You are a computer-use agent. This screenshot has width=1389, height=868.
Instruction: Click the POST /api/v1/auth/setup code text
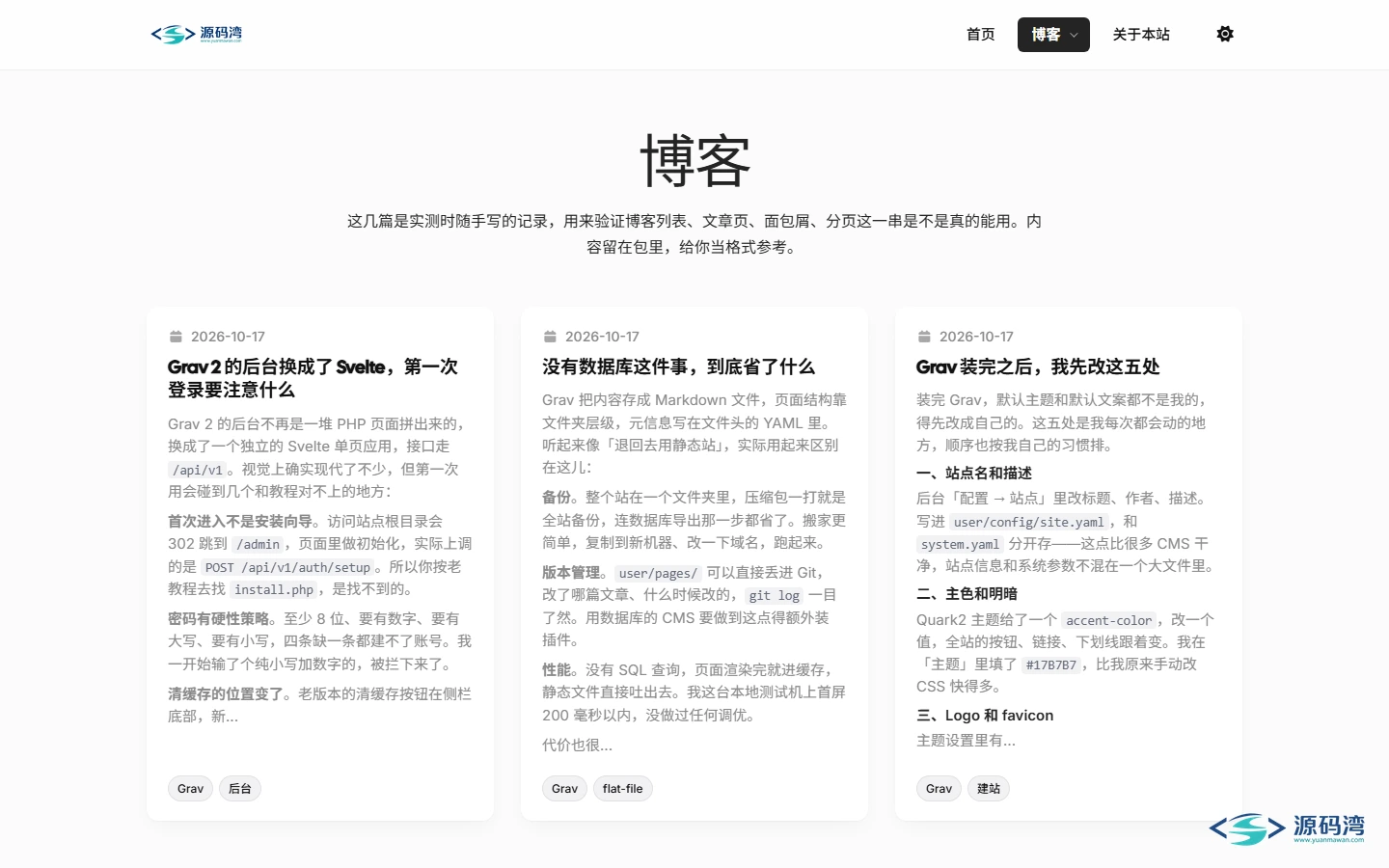click(287, 567)
